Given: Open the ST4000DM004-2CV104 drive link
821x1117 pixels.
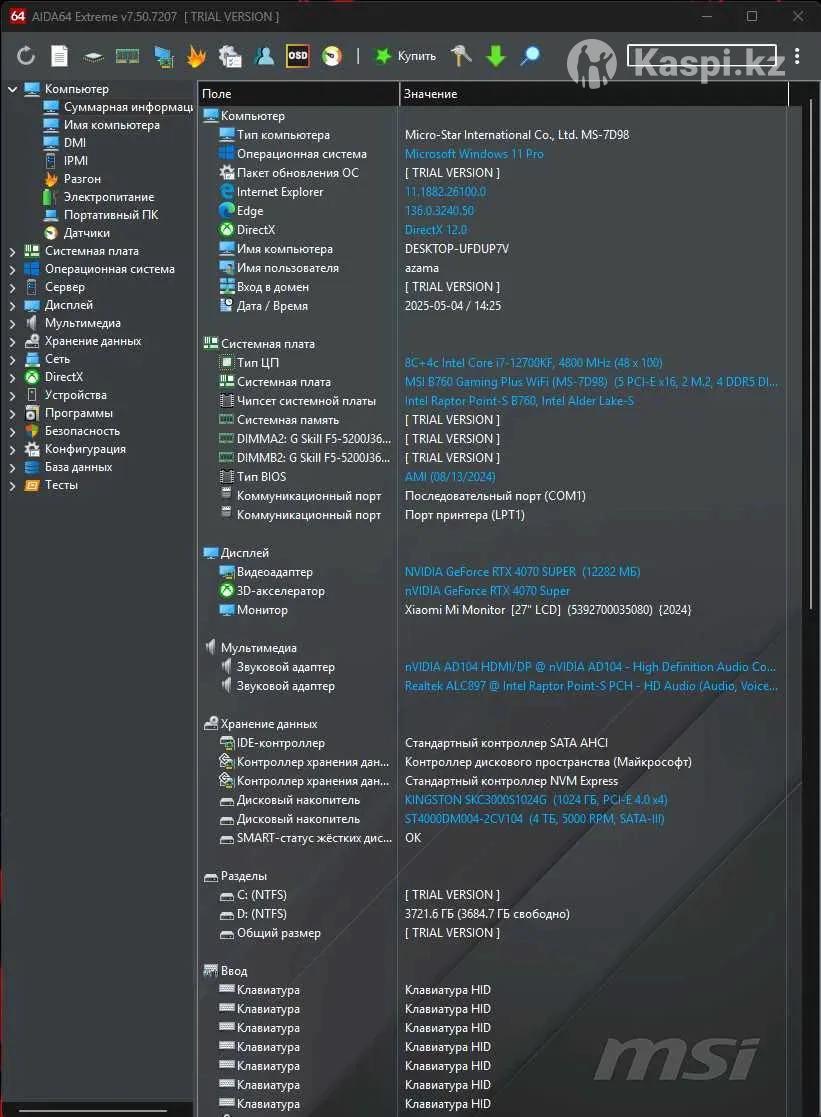Looking at the screenshot, I should pos(535,819).
